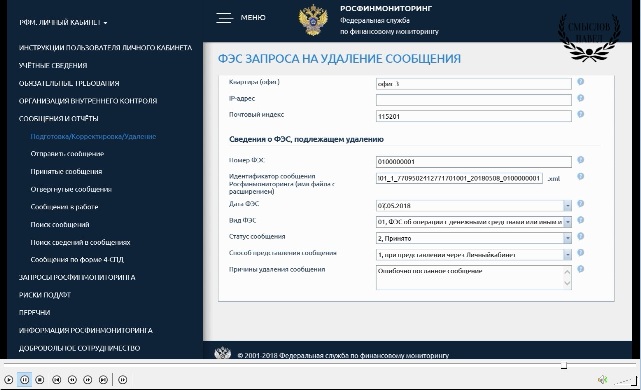Click the МЕНЮ text label

pyautogui.click(x=253, y=18)
